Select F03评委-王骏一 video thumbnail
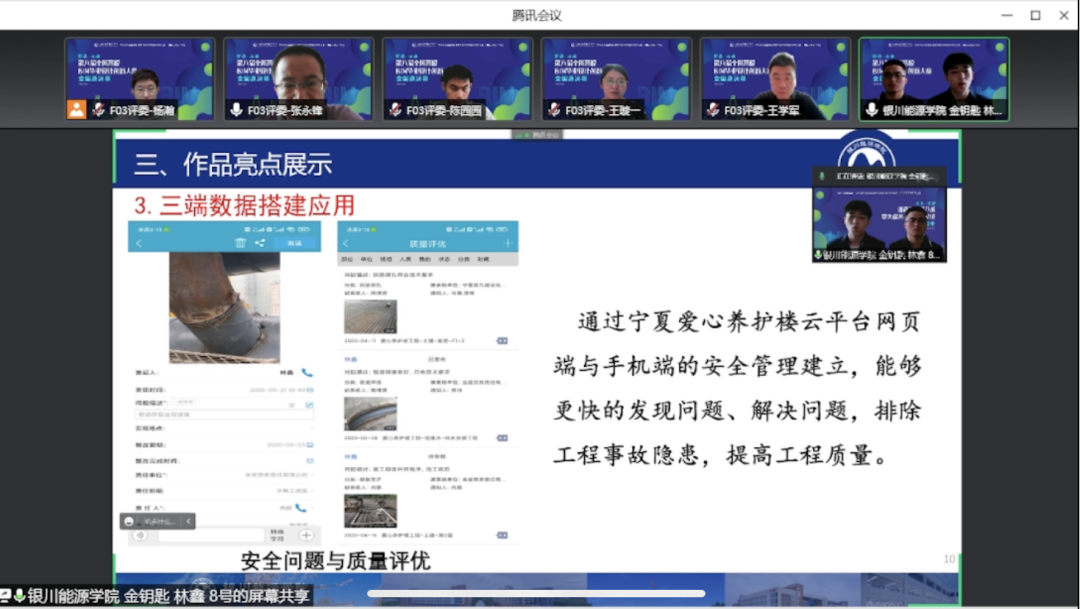The image size is (1080, 609). 617,79
